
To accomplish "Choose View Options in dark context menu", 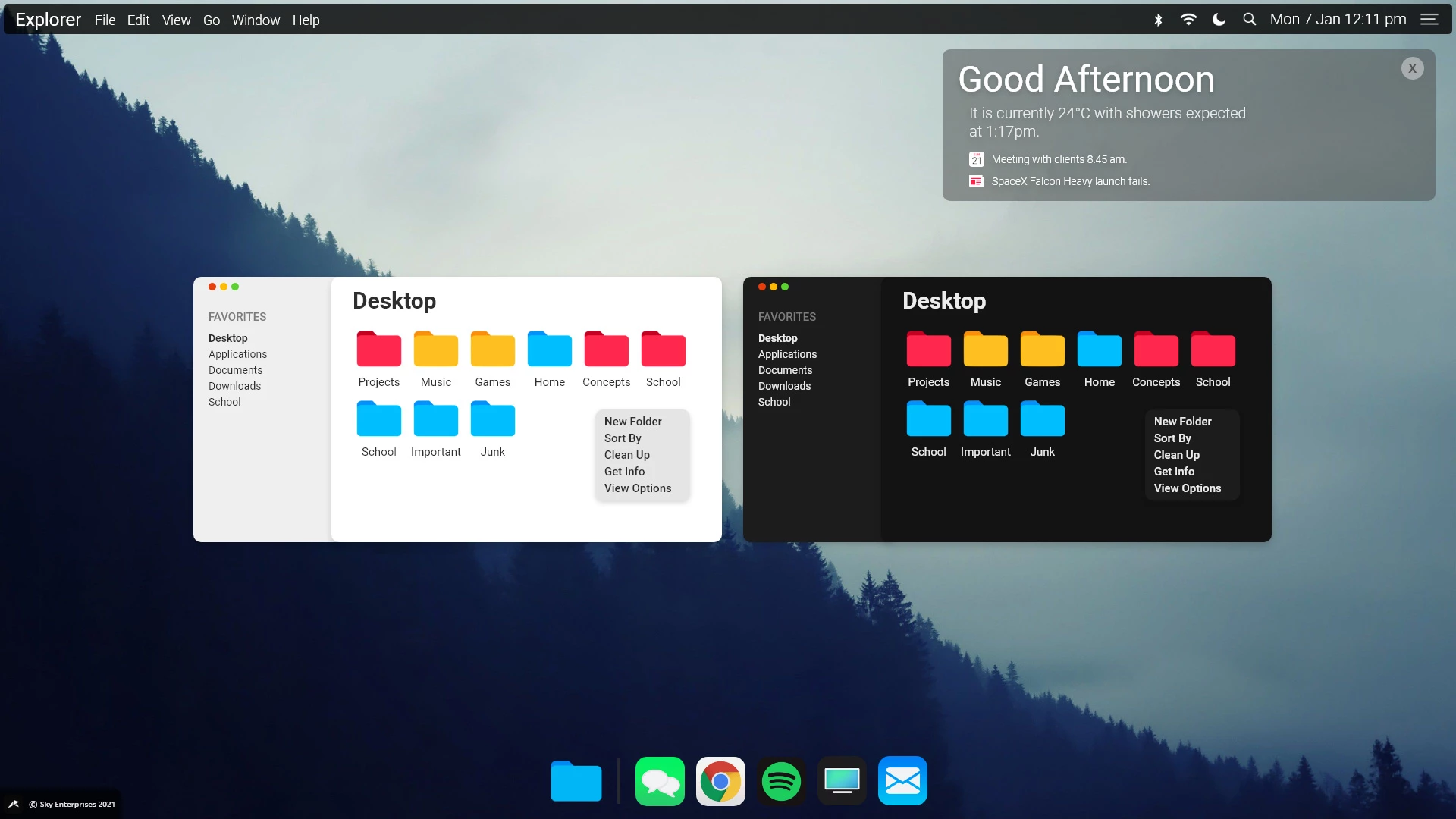I will coord(1188,488).
